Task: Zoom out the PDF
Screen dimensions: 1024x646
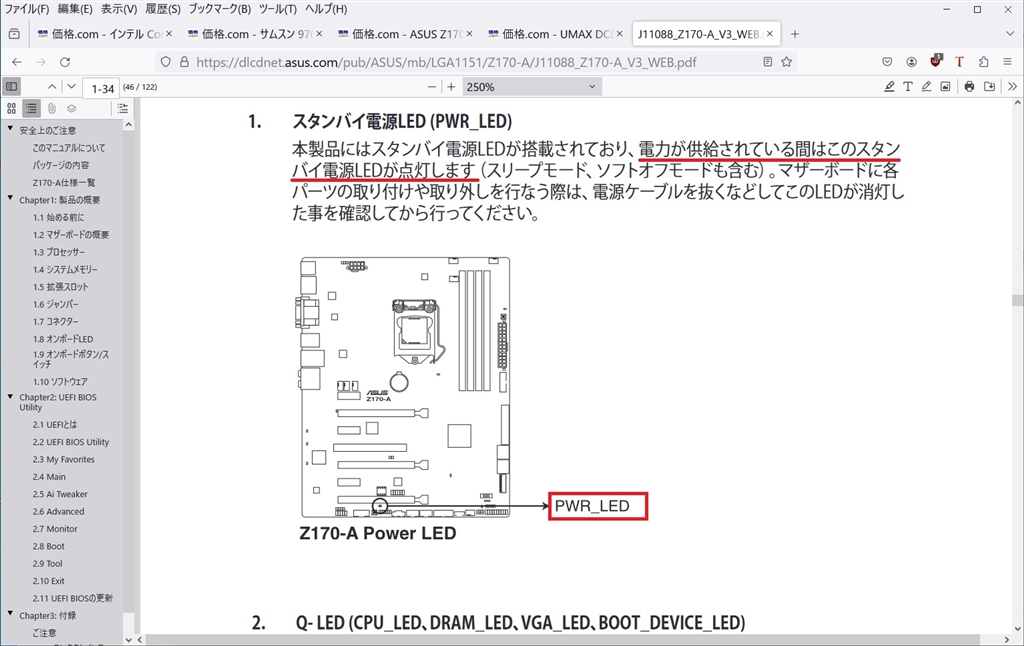Action: point(432,87)
